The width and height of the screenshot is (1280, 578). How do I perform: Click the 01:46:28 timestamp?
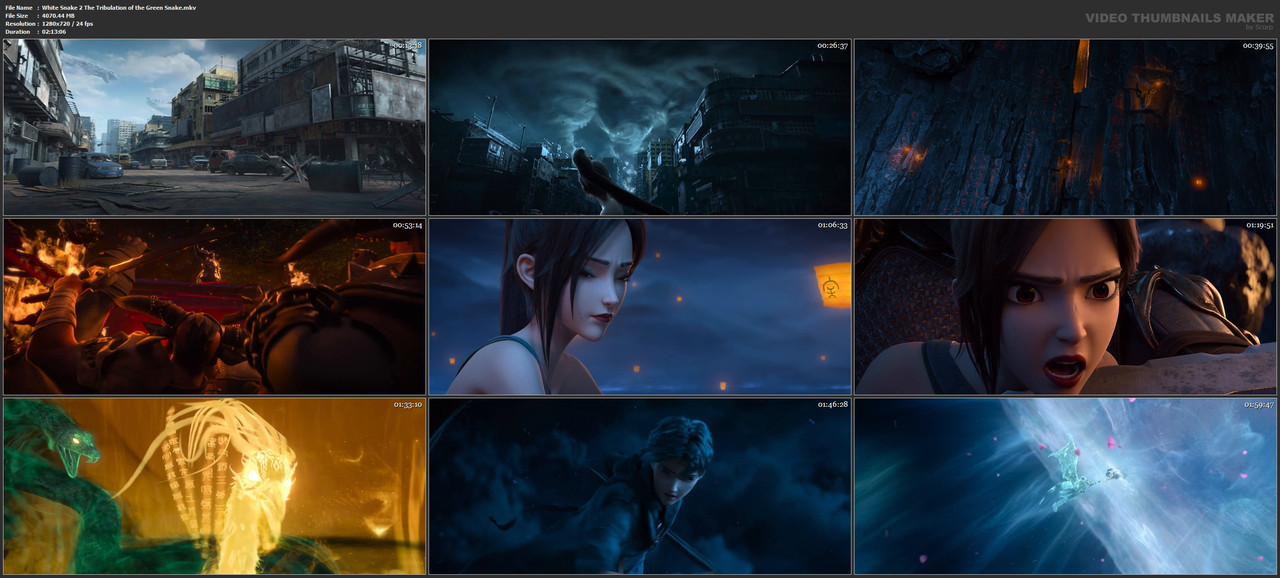(x=832, y=404)
